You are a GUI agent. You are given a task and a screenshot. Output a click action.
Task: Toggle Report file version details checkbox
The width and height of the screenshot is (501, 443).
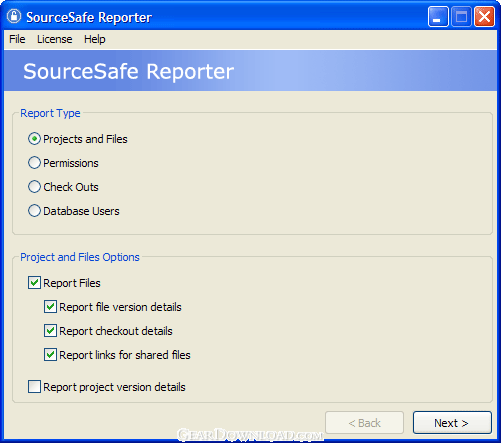point(50,307)
